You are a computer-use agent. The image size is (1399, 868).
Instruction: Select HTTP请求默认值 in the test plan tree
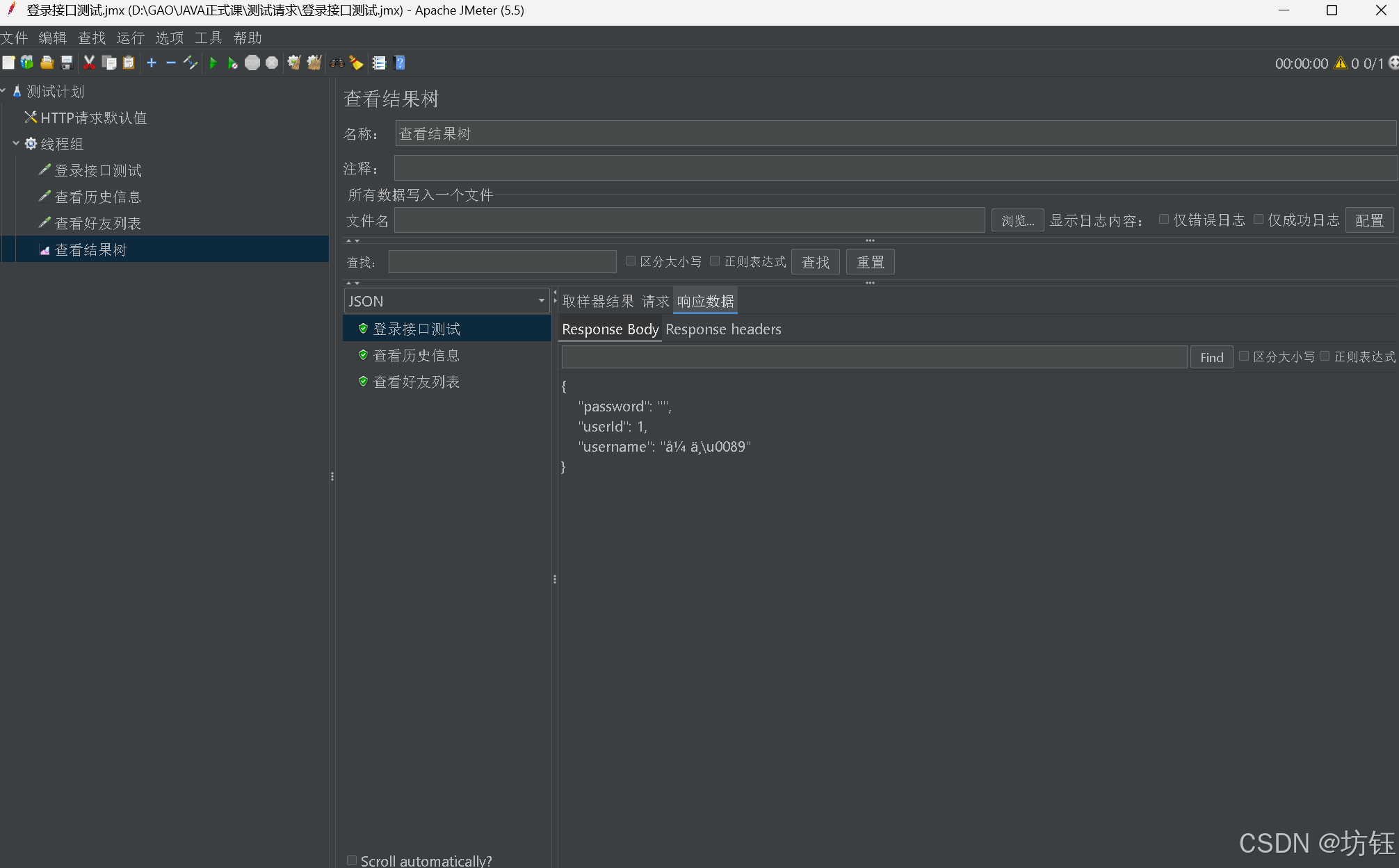[x=93, y=117]
